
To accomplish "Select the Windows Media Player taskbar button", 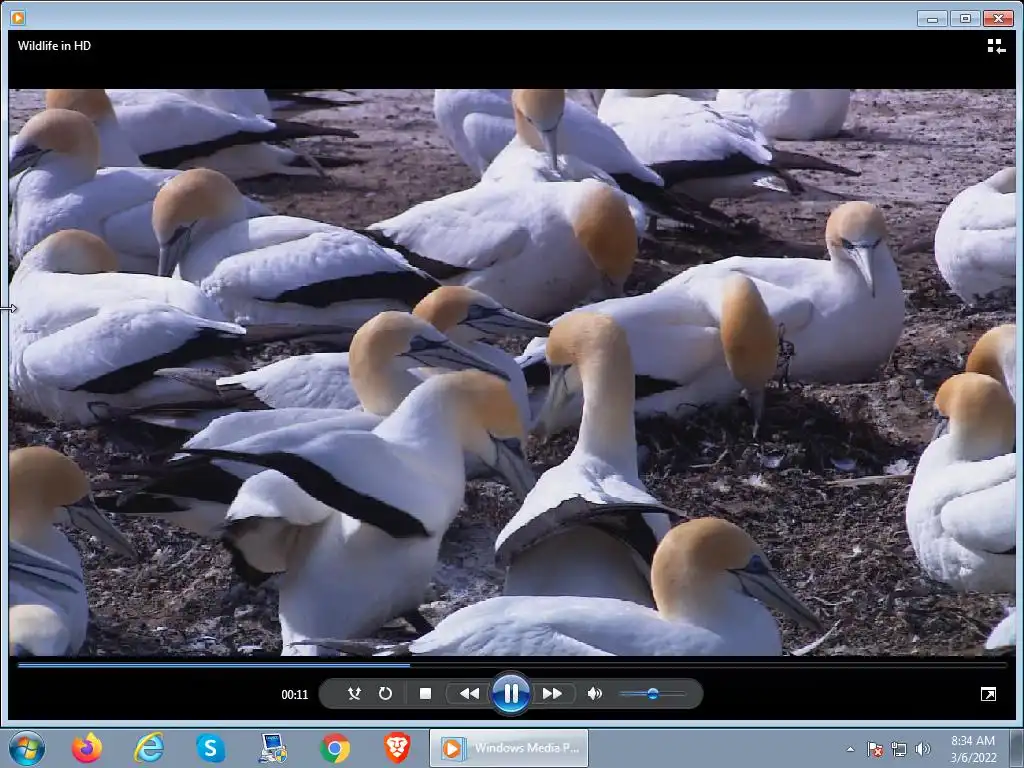I will 509,748.
